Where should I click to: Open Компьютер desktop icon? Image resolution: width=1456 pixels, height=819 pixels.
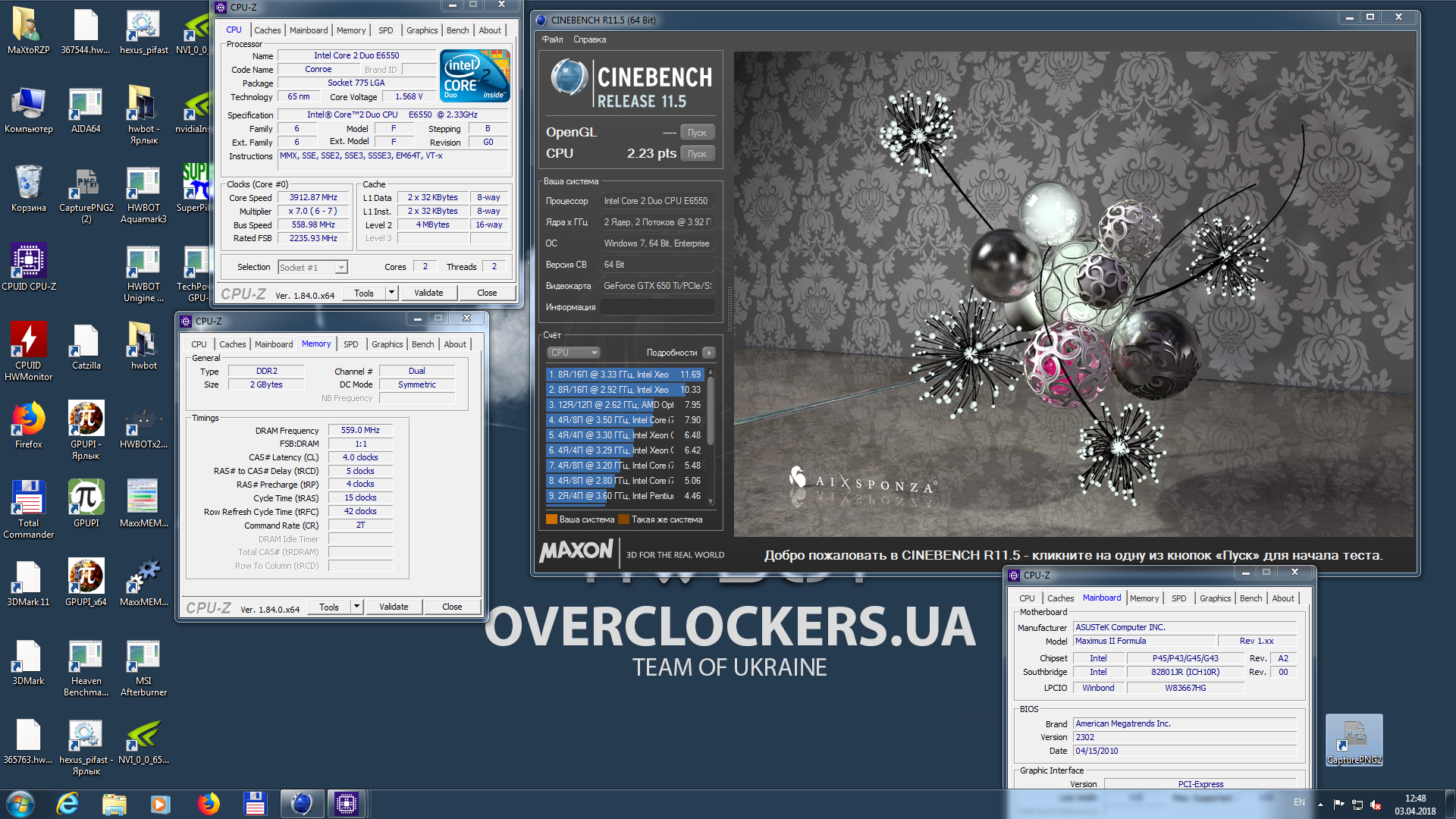pos(28,111)
